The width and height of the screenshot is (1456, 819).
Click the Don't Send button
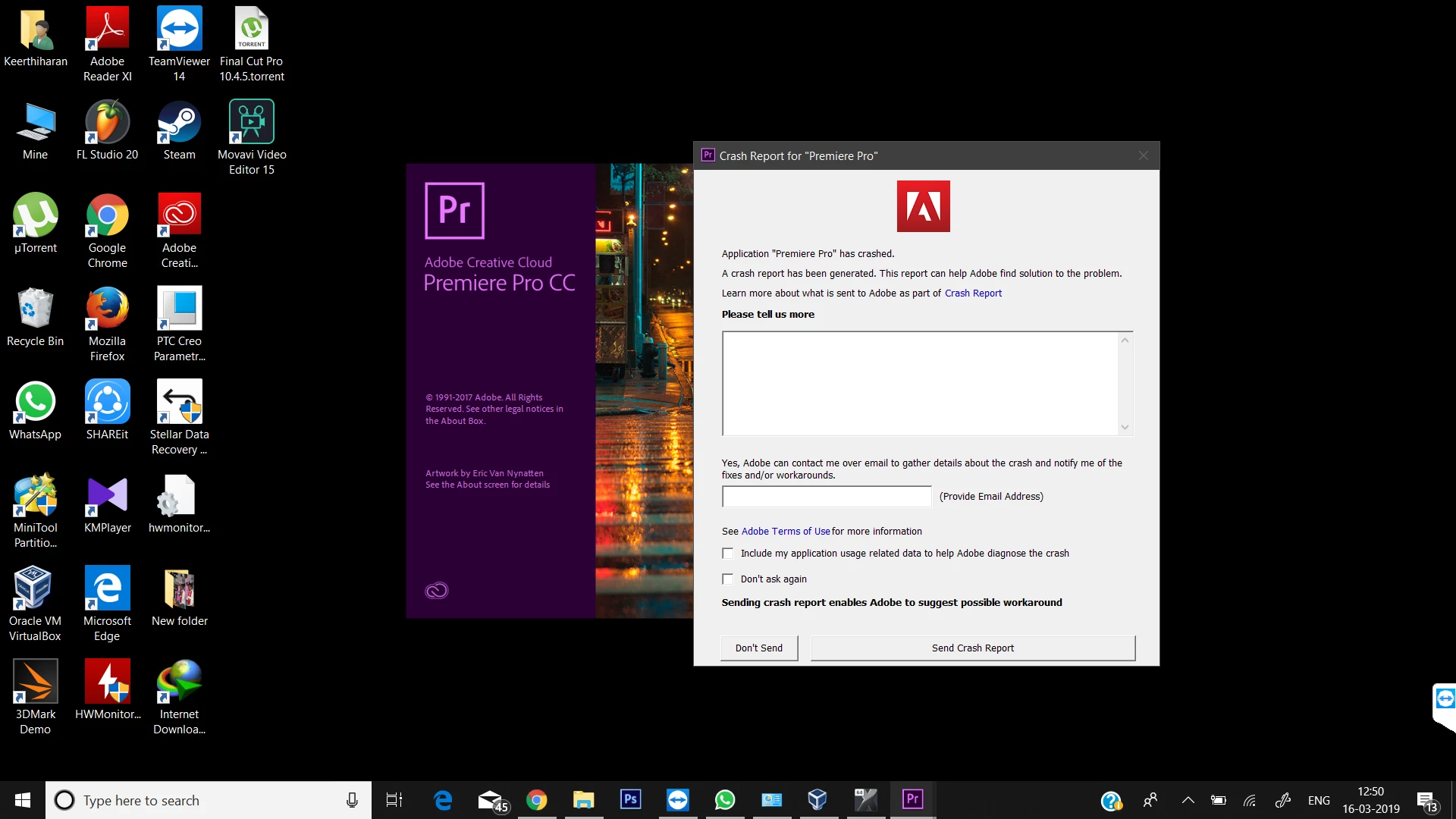click(758, 648)
